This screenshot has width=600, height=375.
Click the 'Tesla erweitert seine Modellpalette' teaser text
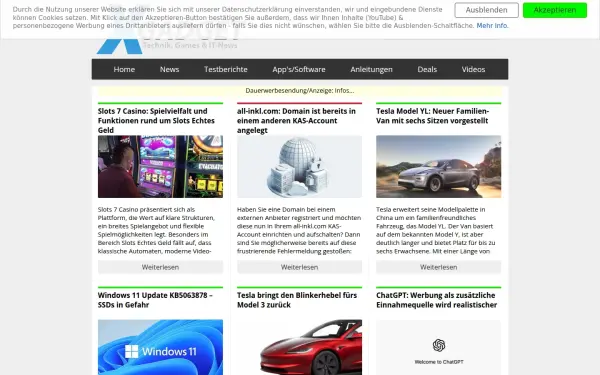(436, 230)
